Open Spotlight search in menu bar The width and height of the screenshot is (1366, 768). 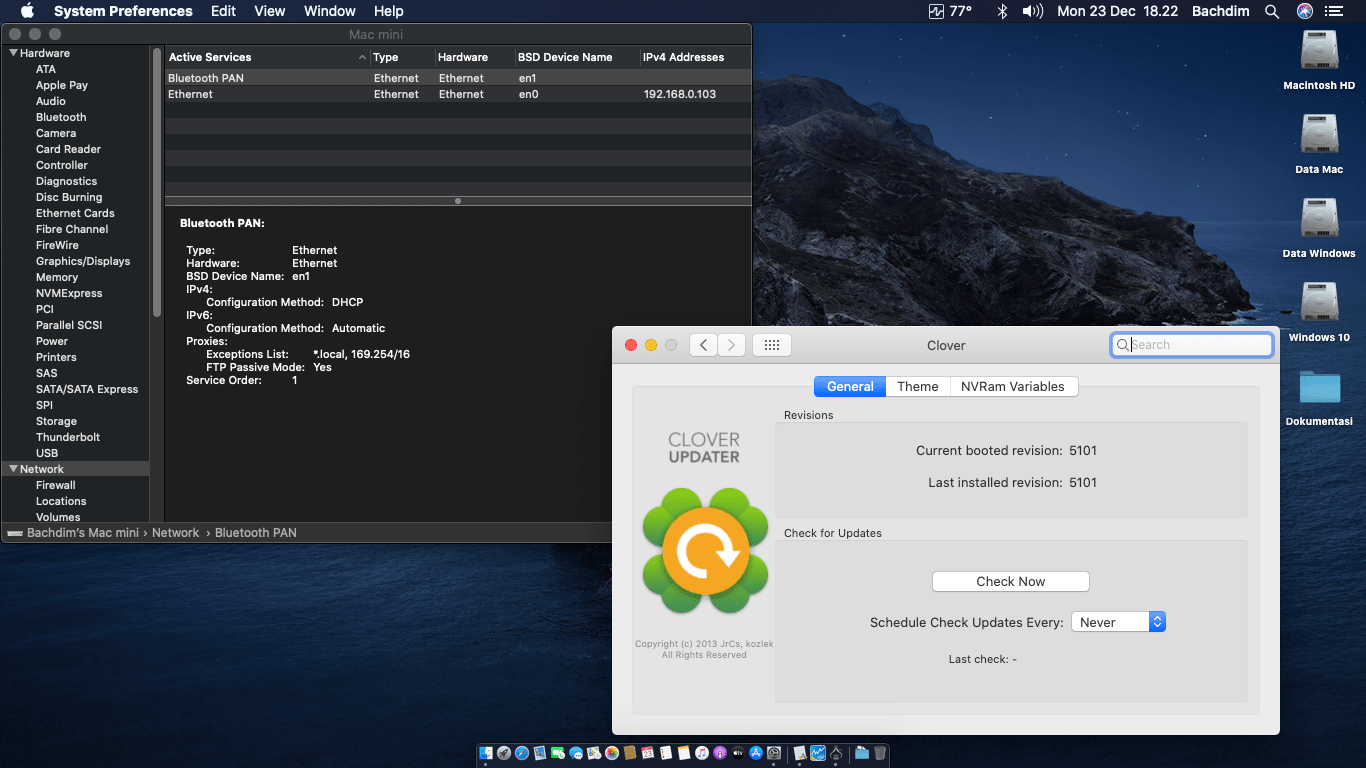pos(1272,11)
